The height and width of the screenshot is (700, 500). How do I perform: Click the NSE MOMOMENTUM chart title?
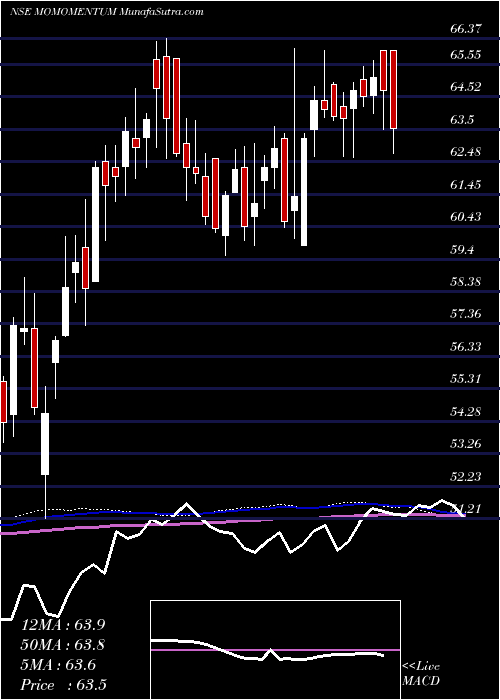click(x=64, y=12)
